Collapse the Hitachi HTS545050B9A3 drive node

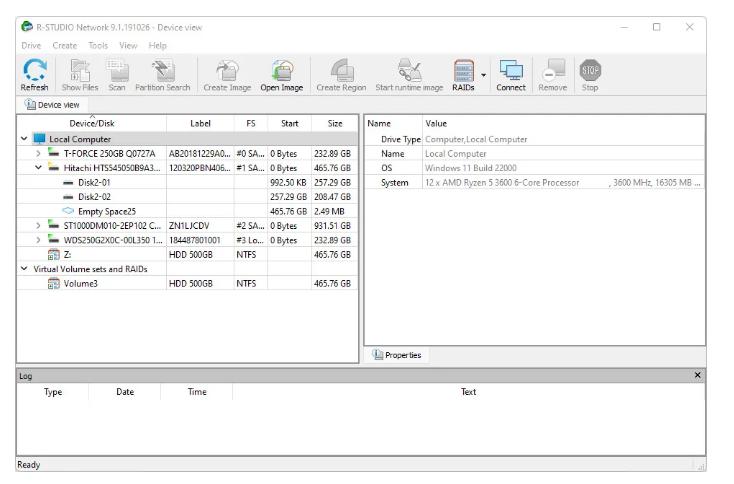tap(38, 168)
